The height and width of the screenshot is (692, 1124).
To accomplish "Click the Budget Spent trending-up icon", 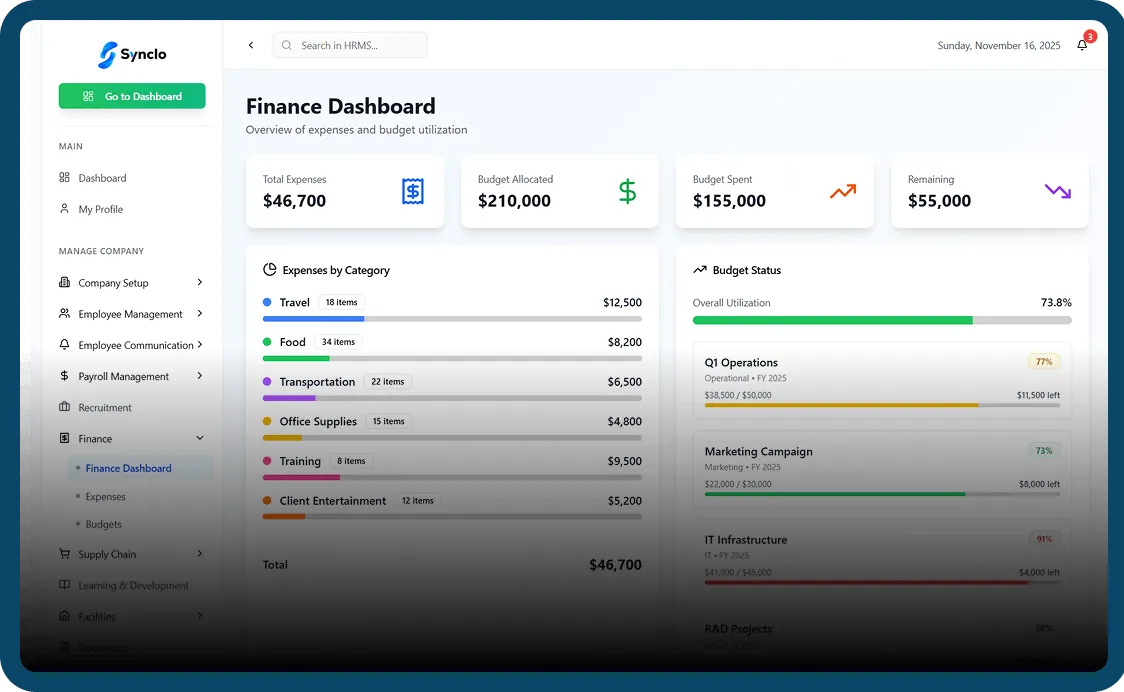I will click(x=843, y=191).
